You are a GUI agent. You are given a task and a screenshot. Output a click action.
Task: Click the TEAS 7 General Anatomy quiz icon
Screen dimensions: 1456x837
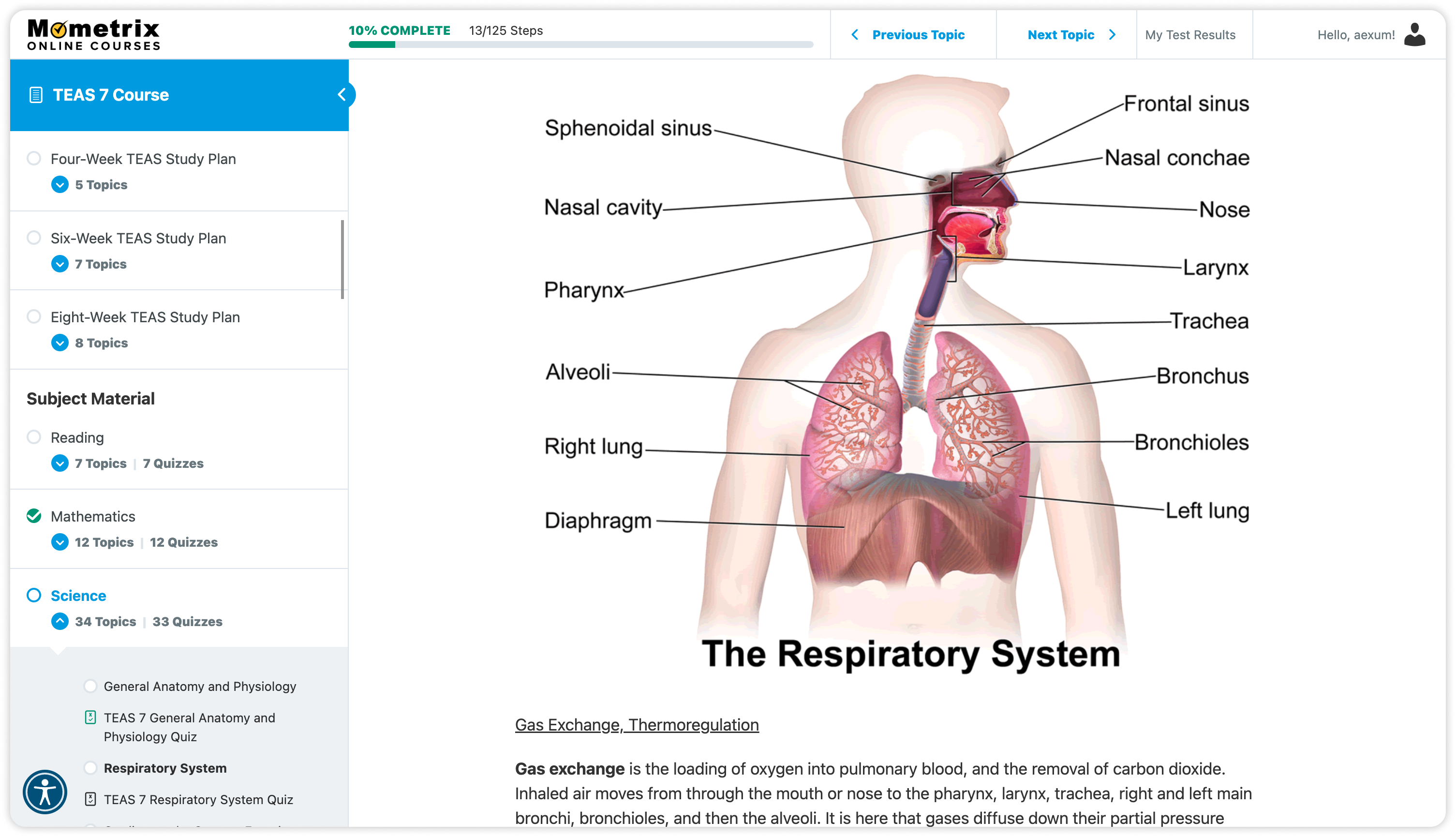(x=91, y=717)
